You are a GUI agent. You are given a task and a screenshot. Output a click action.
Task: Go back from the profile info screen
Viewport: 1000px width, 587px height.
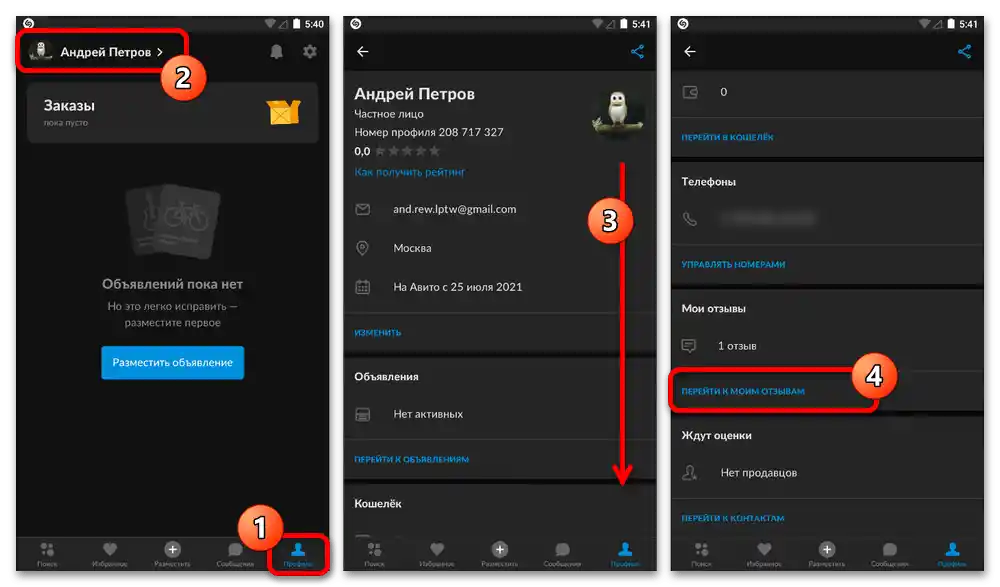click(x=363, y=52)
